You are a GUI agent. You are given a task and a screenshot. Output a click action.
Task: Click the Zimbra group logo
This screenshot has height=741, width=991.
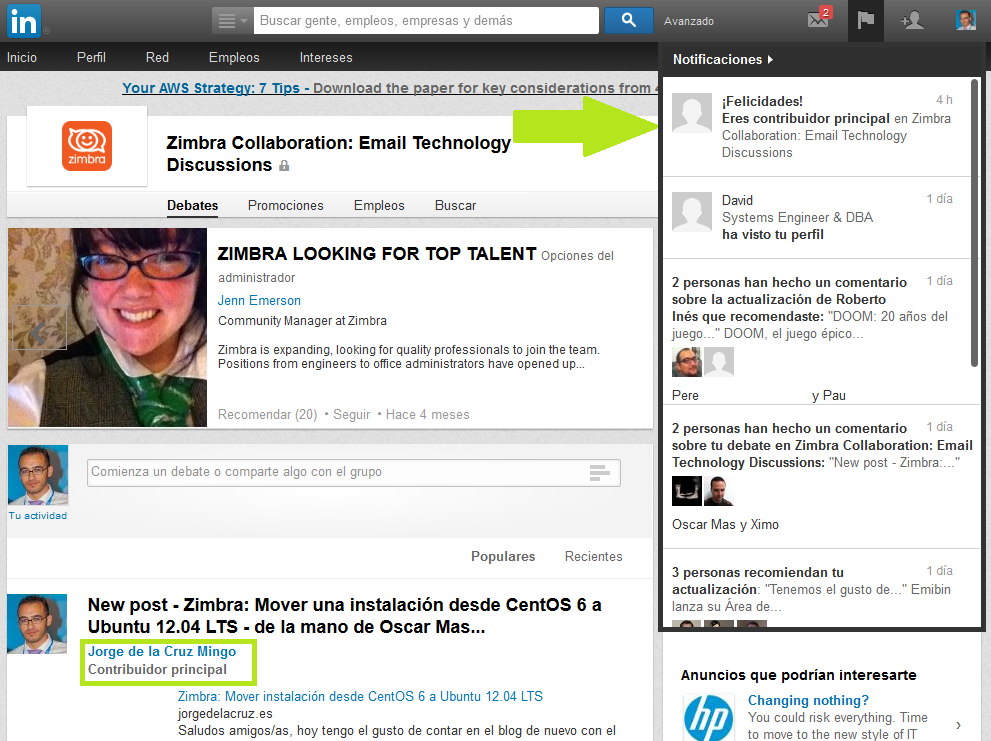[x=87, y=146]
